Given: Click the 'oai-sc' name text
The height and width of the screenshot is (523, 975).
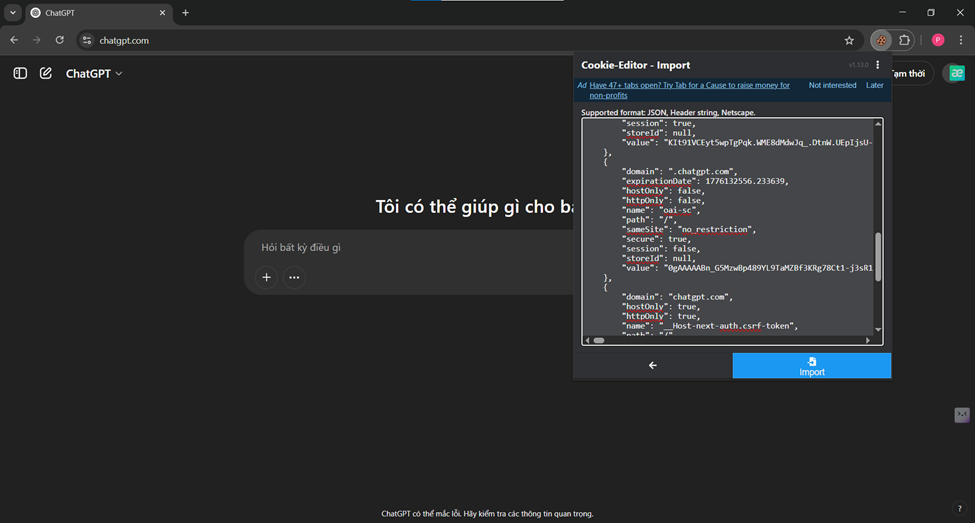Looking at the screenshot, I should 678,210.
